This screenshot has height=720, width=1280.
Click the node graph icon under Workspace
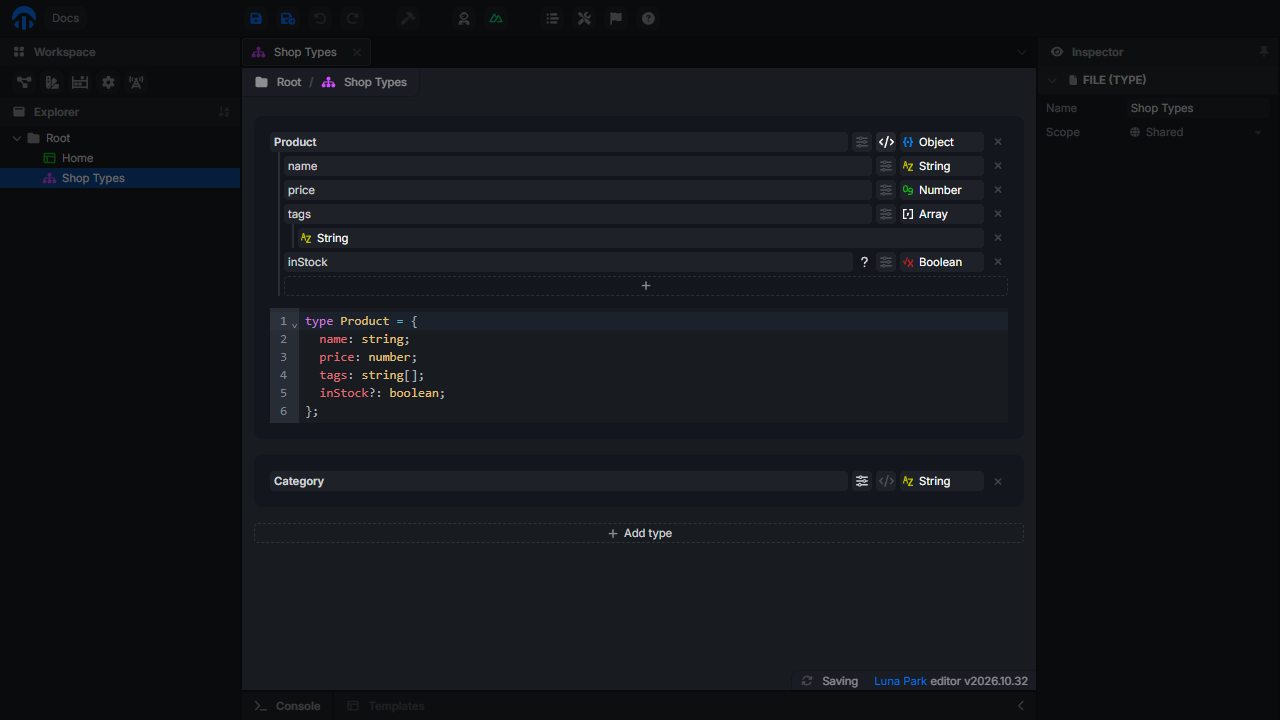(23, 82)
